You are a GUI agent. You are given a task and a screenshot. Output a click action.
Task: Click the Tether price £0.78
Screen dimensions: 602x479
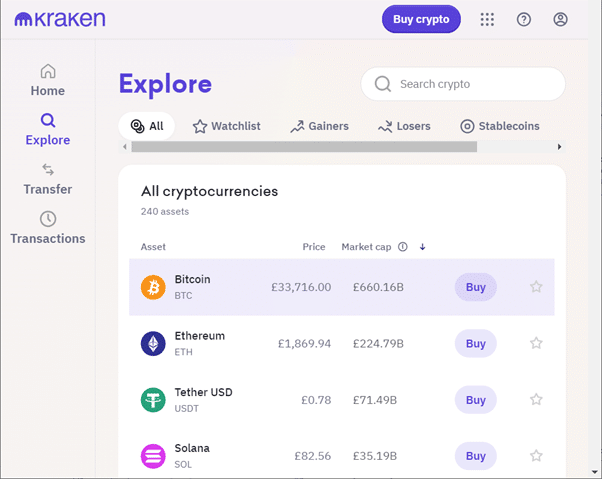tap(316, 400)
